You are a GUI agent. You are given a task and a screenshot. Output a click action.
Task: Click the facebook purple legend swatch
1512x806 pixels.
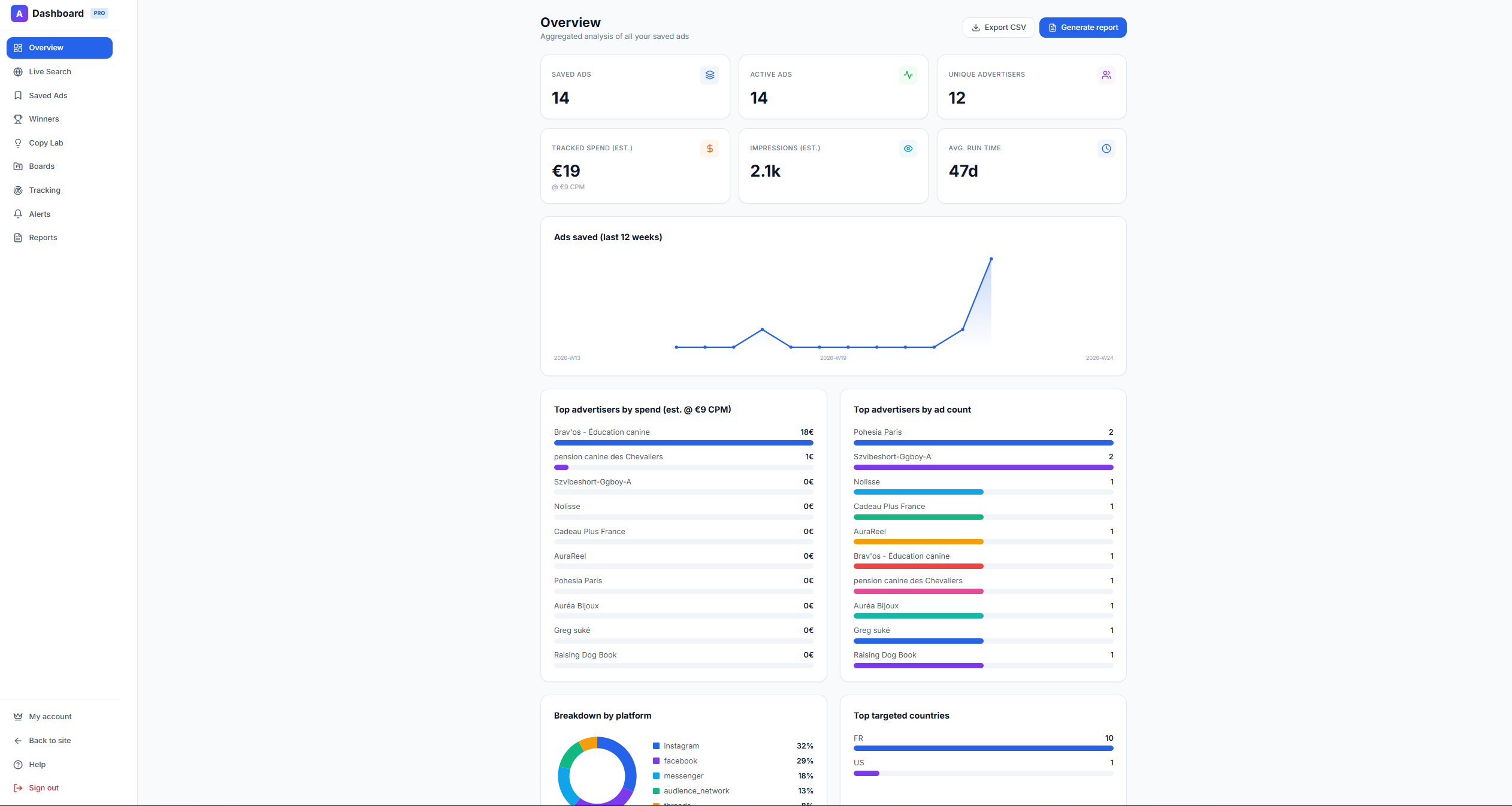pyautogui.click(x=656, y=761)
